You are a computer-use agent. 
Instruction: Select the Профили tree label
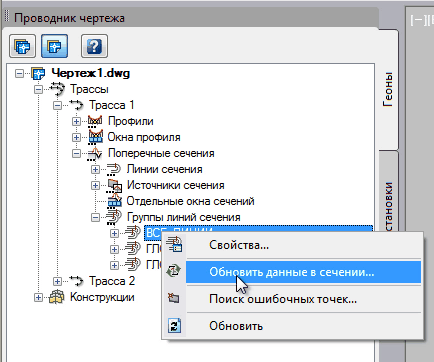(x=131, y=121)
